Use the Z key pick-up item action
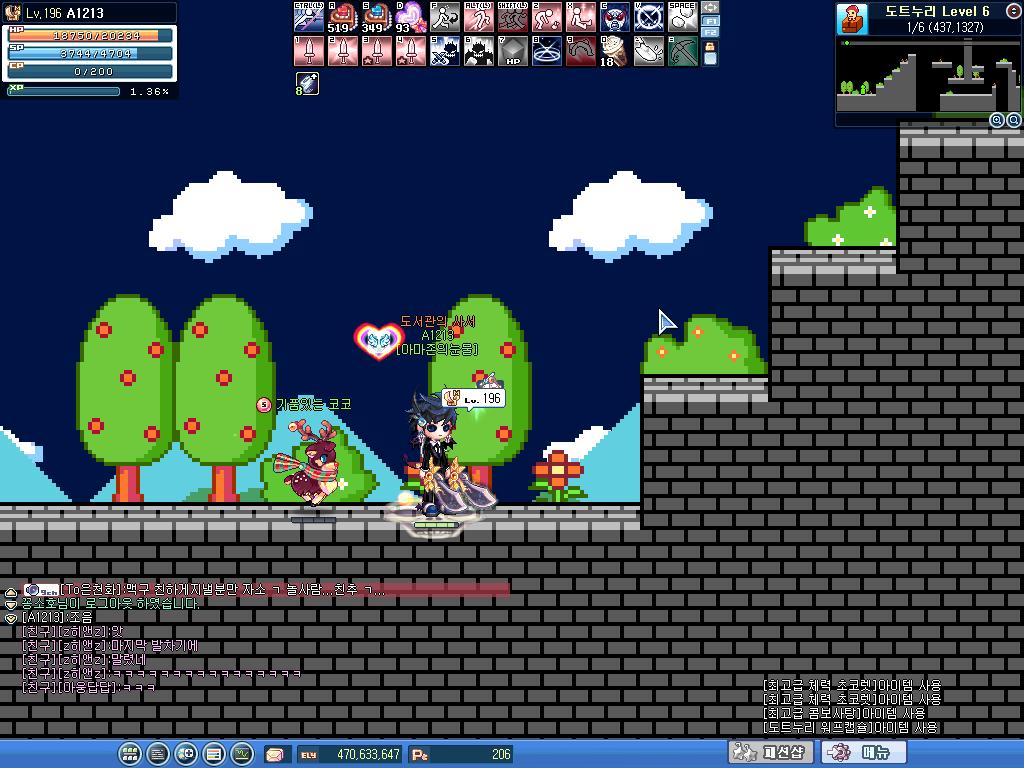This screenshot has width=1024, height=768. pos(547,17)
